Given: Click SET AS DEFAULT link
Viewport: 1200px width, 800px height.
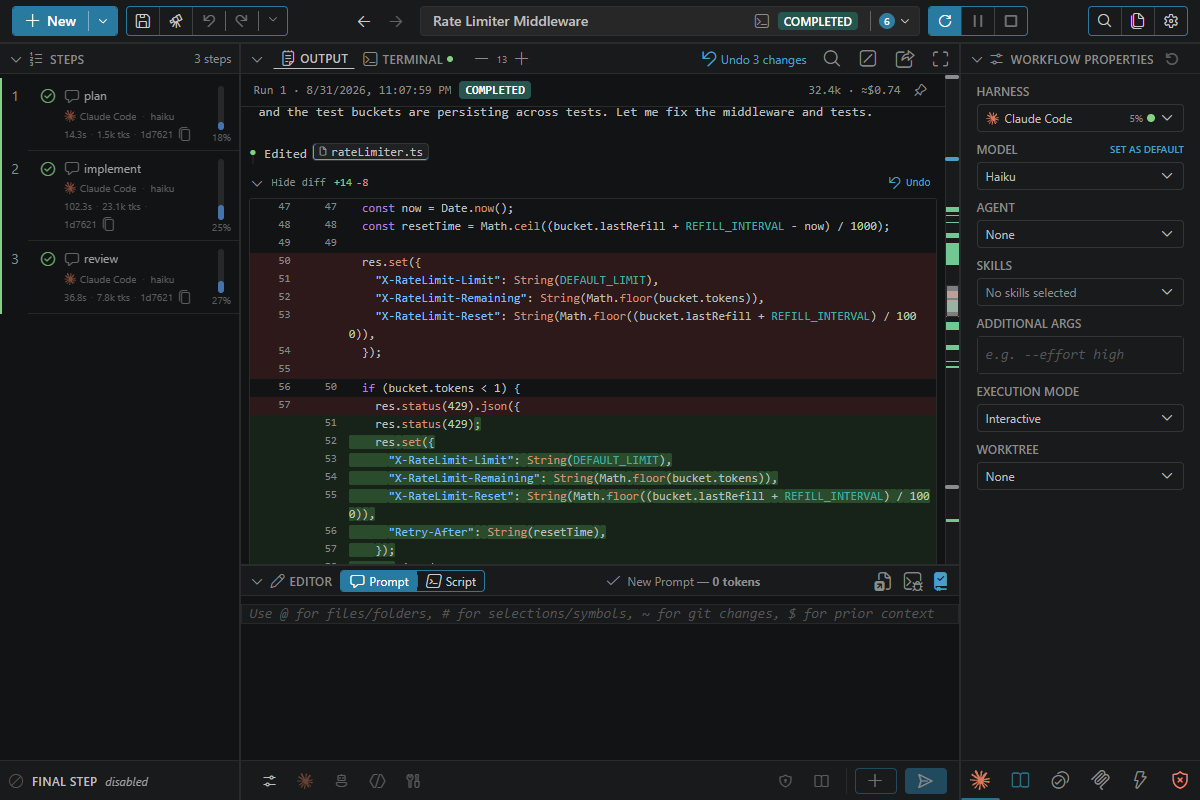Looking at the screenshot, I should point(1146,149).
